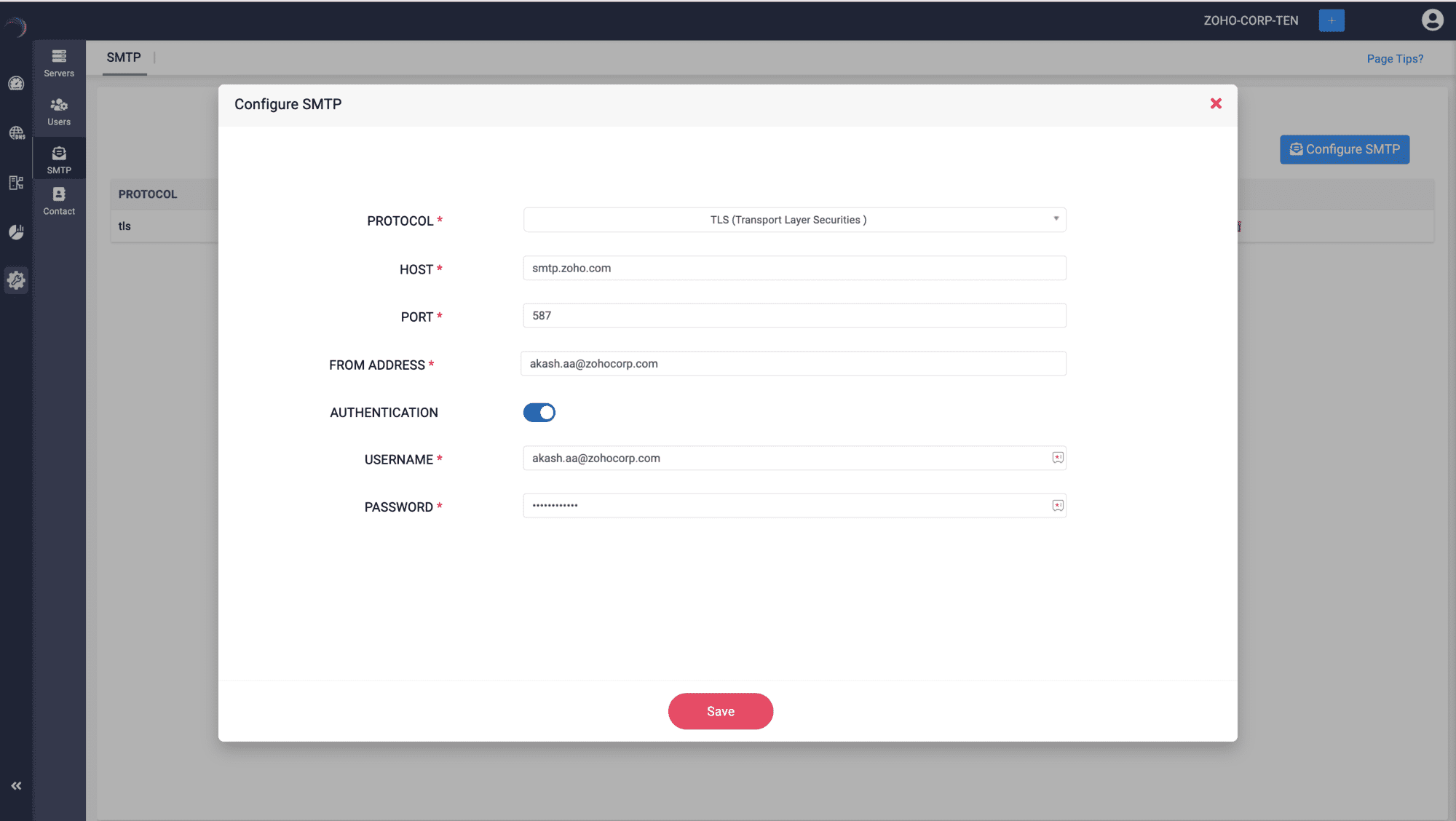Screen dimensions: 1456x821
Task: Open the reports pie chart icon
Action: [x=16, y=232]
